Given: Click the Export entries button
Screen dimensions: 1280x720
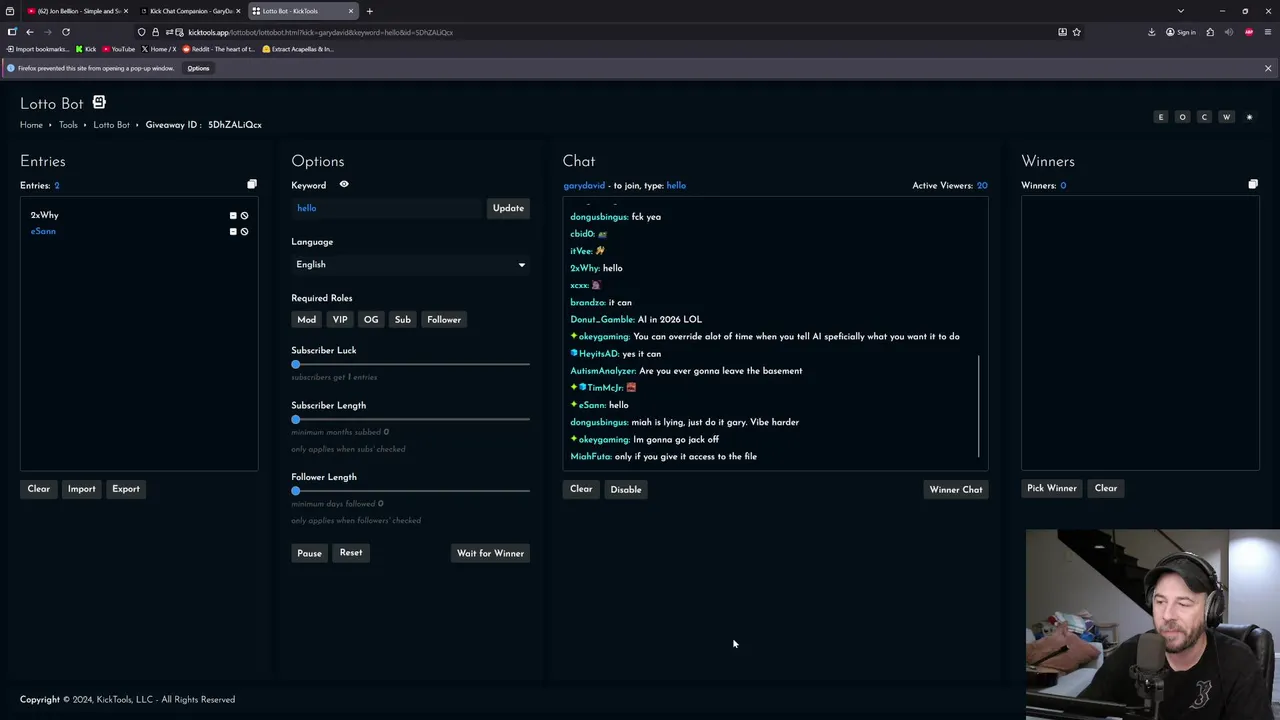Looking at the screenshot, I should (126, 489).
